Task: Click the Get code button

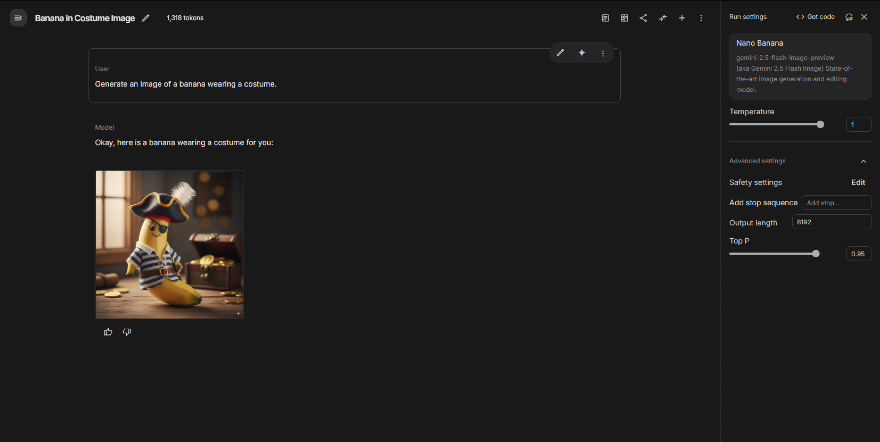Action: click(815, 17)
